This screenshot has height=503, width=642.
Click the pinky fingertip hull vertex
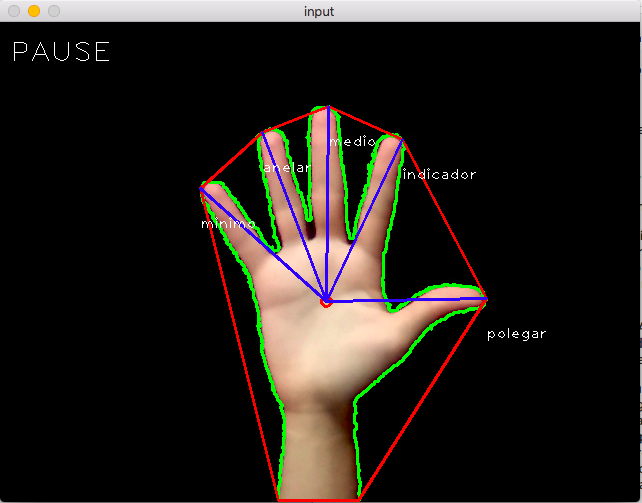[202, 187]
